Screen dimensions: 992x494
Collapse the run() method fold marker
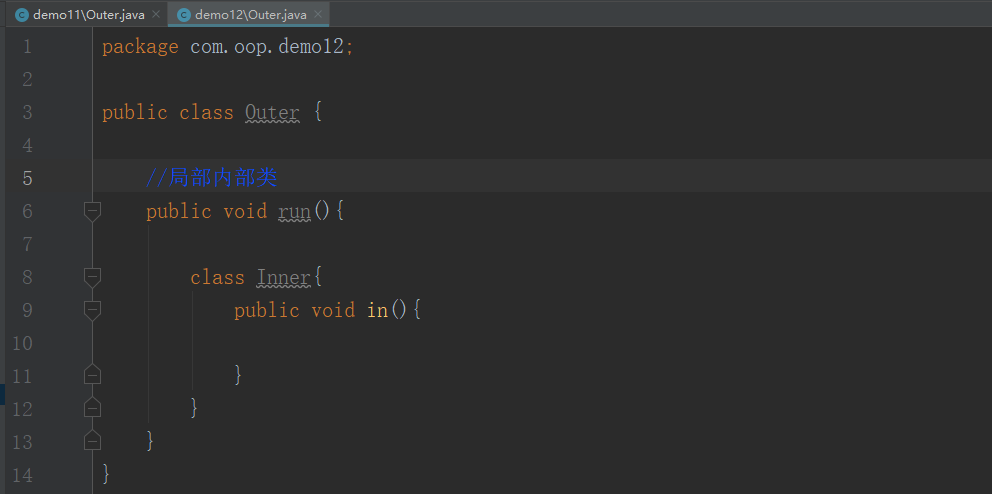92,211
